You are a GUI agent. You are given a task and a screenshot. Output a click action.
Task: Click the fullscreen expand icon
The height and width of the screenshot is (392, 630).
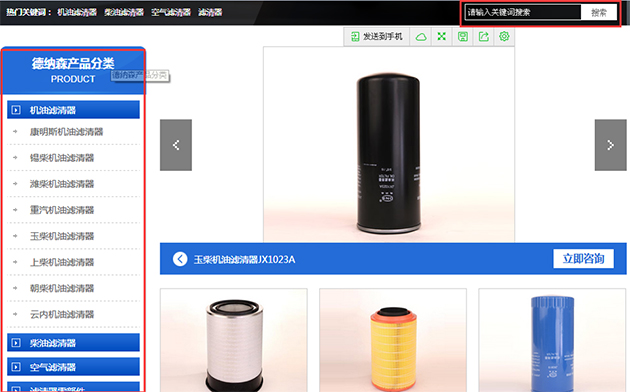click(x=442, y=37)
